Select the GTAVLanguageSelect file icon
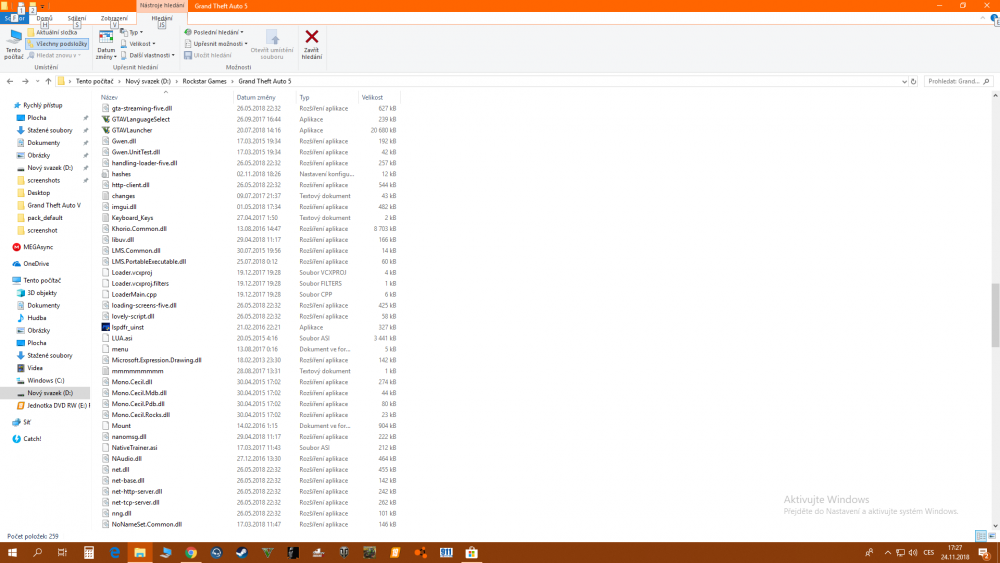Screen dimensions: 1000x563 click(106, 119)
